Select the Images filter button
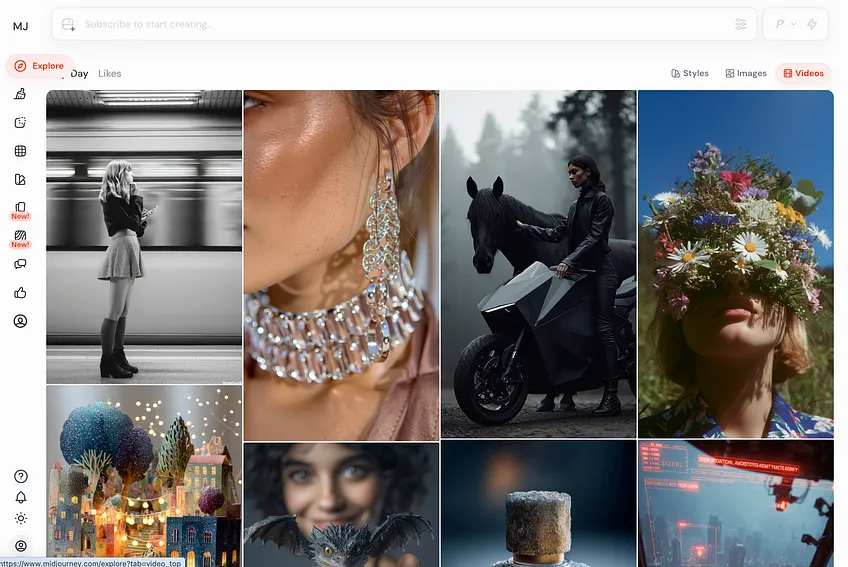 tap(746, 73)
